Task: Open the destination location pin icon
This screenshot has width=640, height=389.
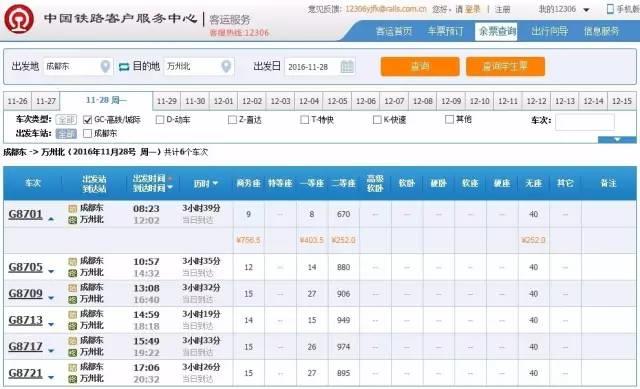Action: tap(226, 66)
